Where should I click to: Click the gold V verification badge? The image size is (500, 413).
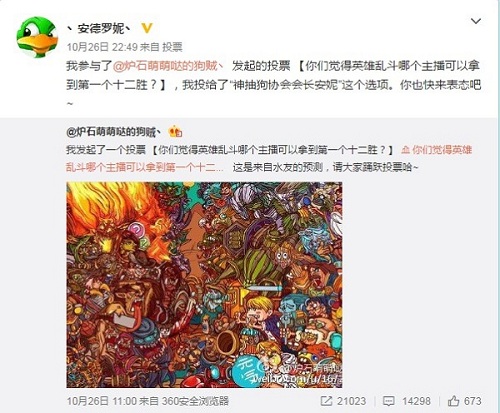click(147, 29)
